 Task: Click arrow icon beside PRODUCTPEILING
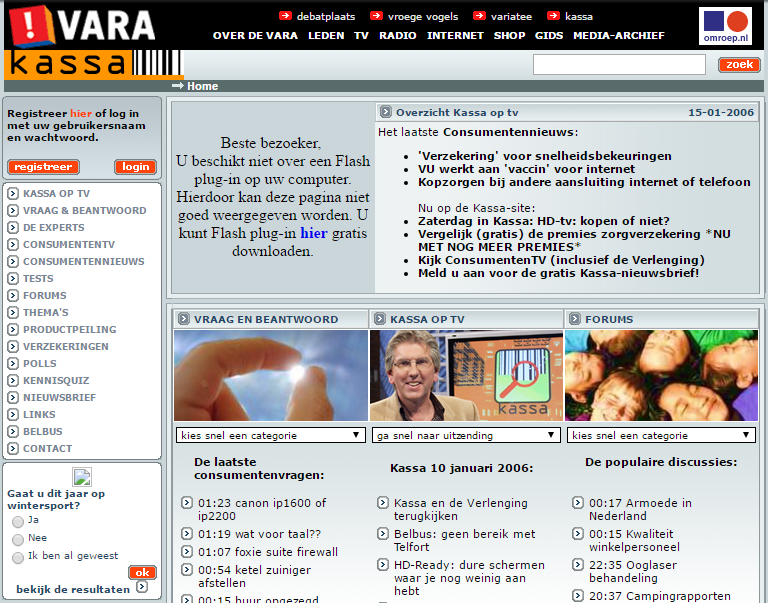13,329
